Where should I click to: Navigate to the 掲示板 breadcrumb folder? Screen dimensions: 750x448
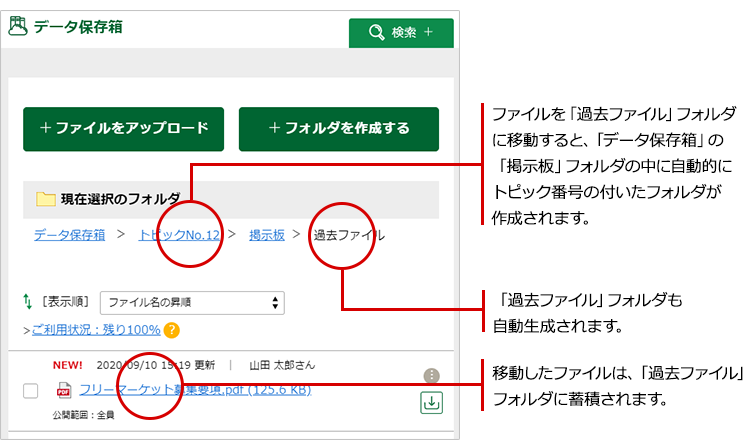click(267, 235)
